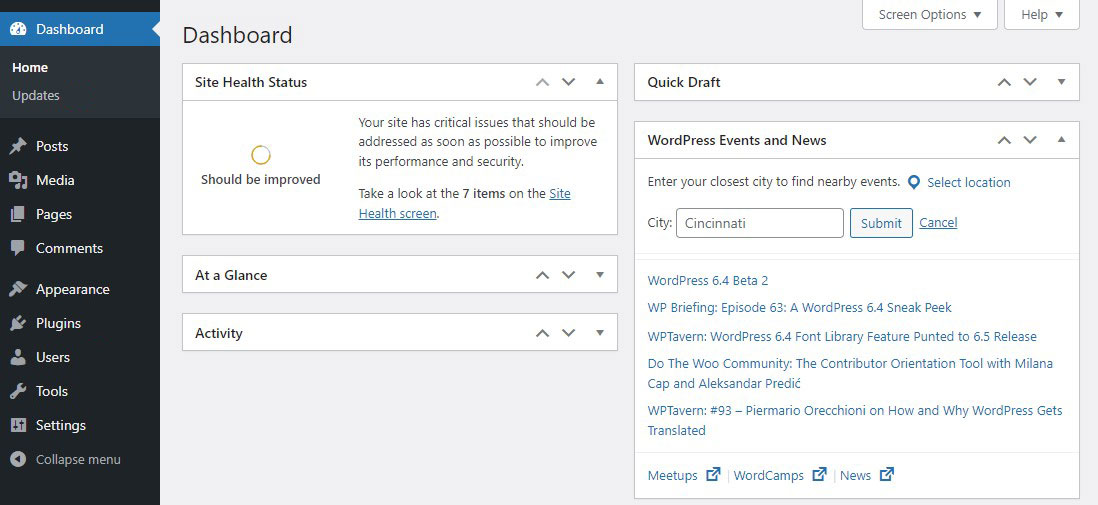Open the Plugins plug icon
Viewport: 1098px width, 505px height.
coord(18,323)
